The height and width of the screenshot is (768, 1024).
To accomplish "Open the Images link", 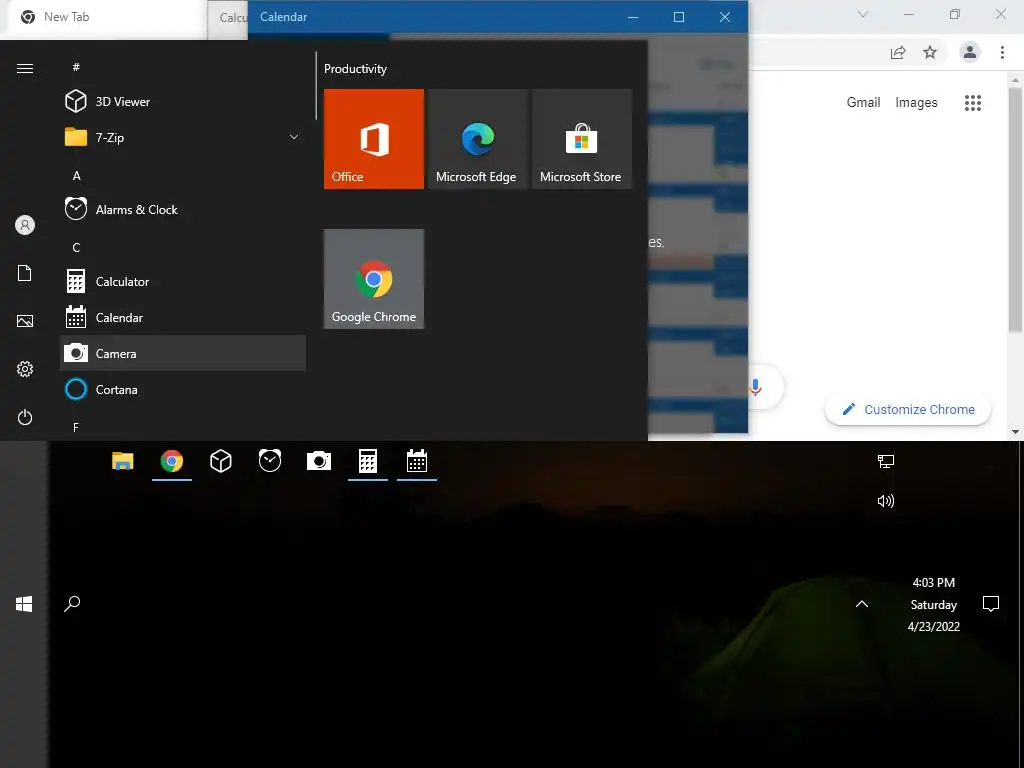I will [916, 103].
